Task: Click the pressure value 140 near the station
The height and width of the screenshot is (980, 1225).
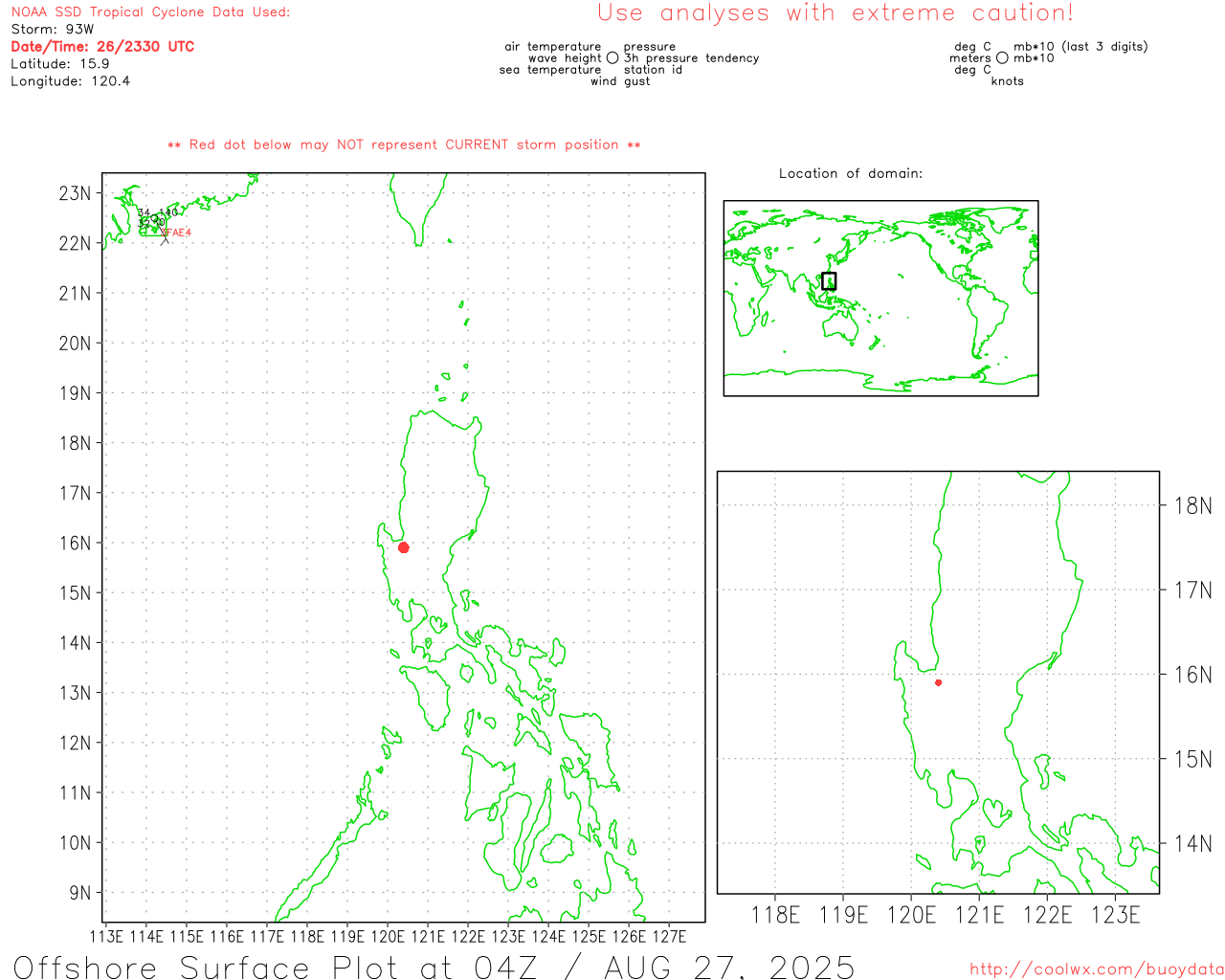Action: [168, 212]
